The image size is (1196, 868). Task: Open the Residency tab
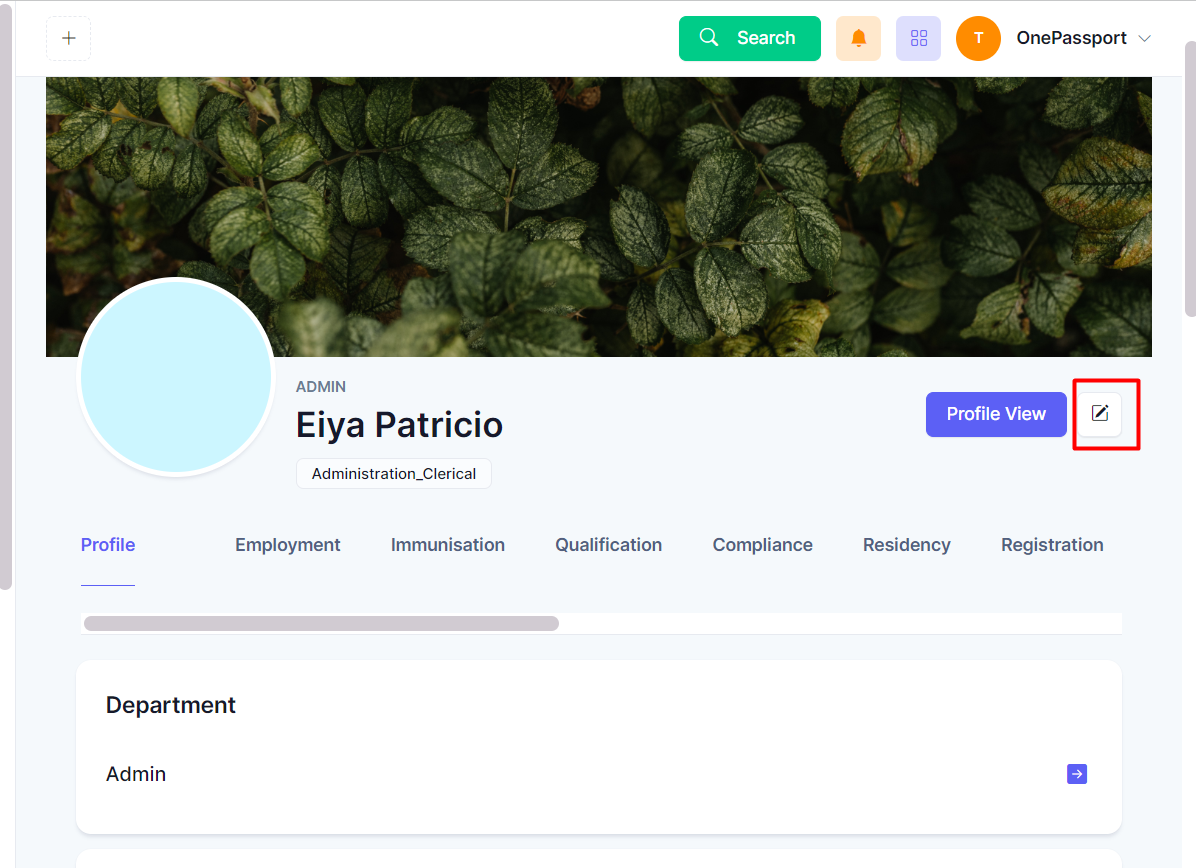click(x=906, y=545)
